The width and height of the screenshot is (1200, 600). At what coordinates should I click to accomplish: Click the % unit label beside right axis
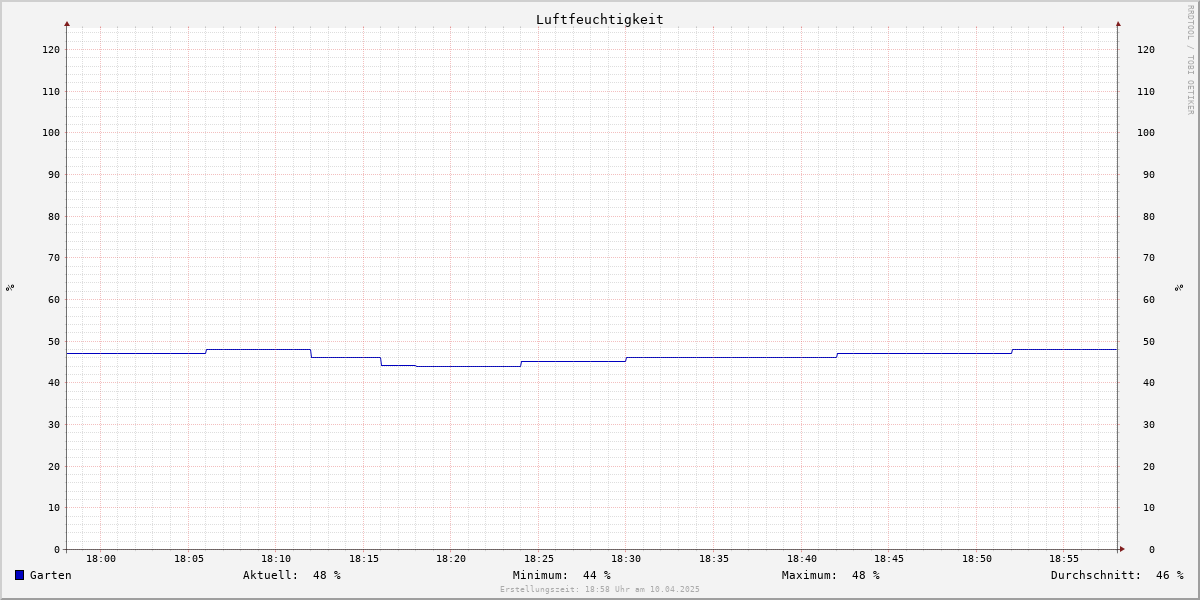[x=1179, y=288]
